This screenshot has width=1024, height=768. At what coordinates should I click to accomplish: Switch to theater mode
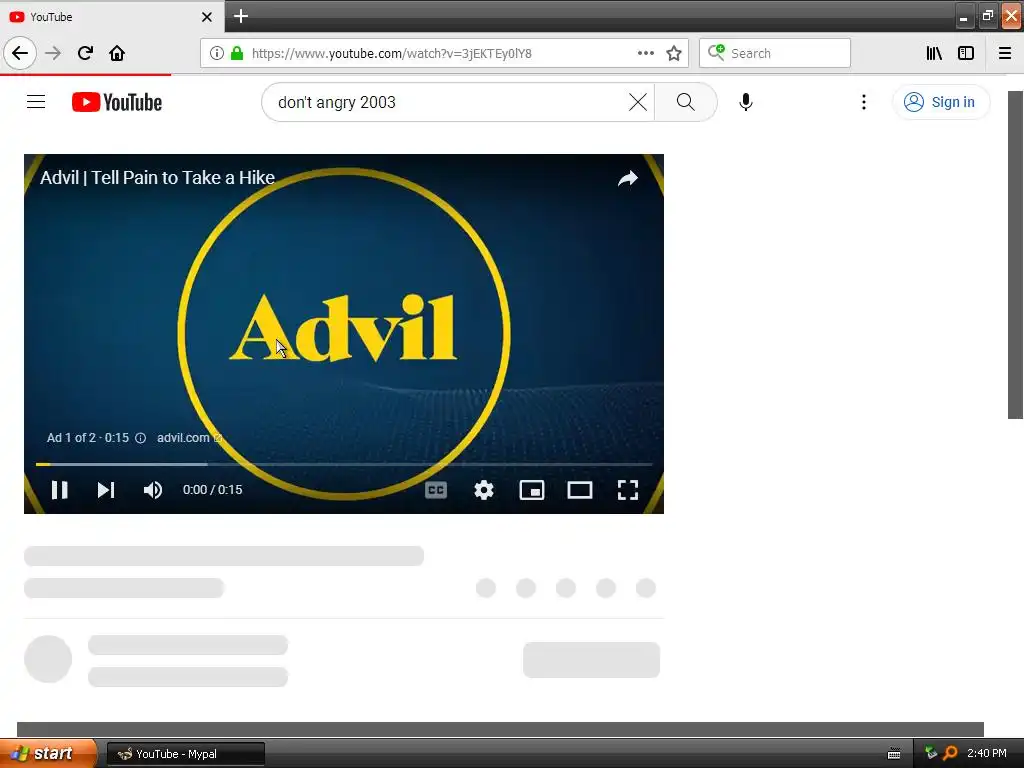(579, 490)
